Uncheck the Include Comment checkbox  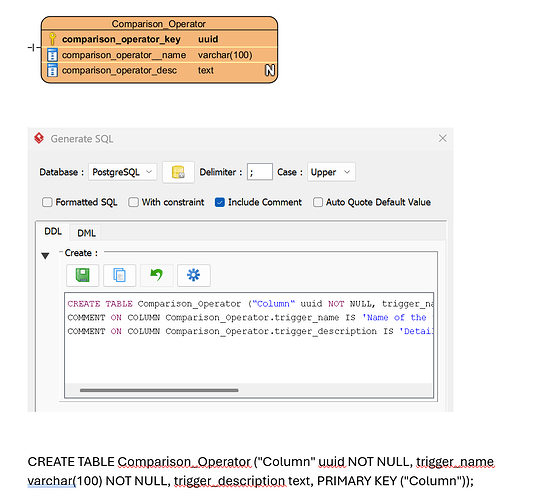(220, 202)
